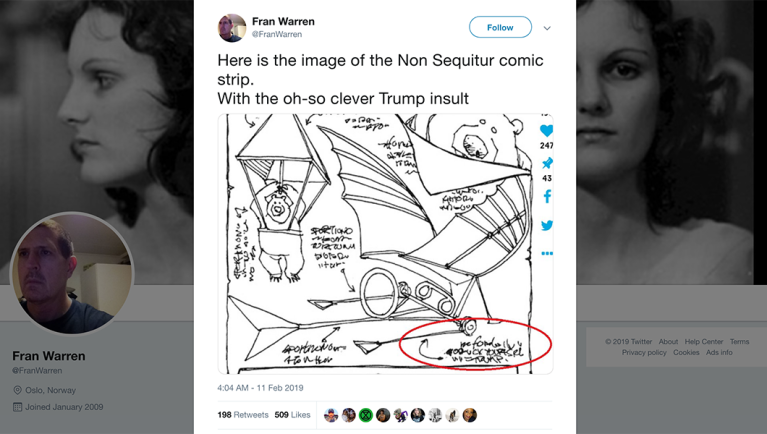Share the tweet via Facebook icon

[x=547, y=197]
